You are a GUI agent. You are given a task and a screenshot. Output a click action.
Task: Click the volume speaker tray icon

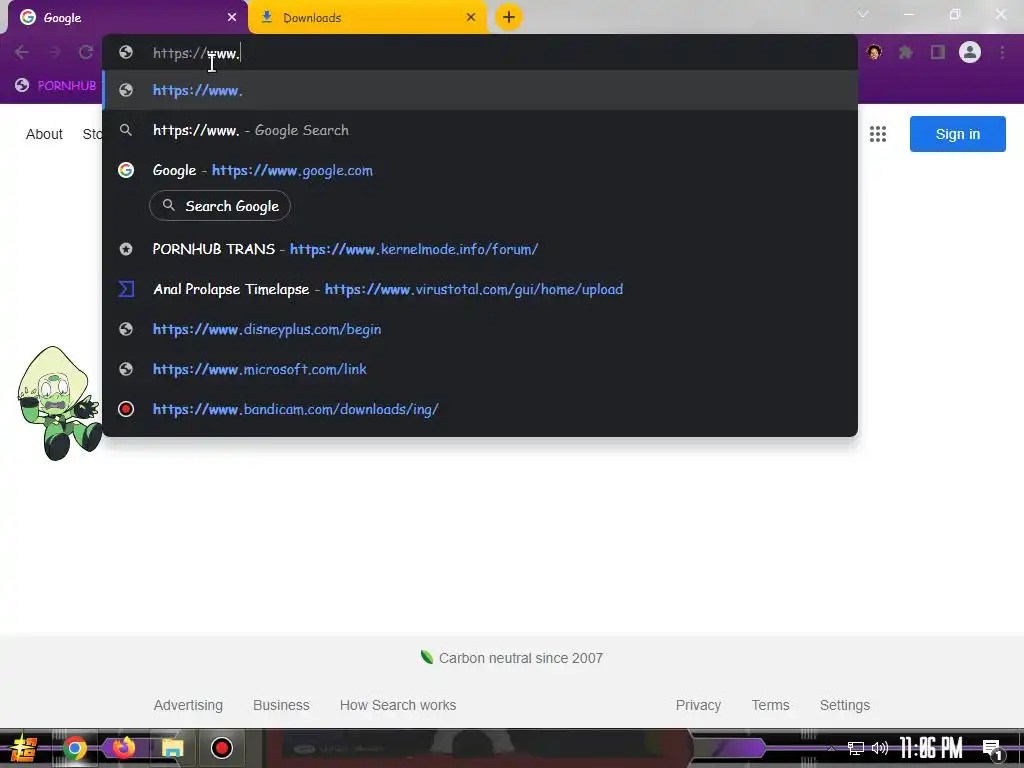(880, 748)
